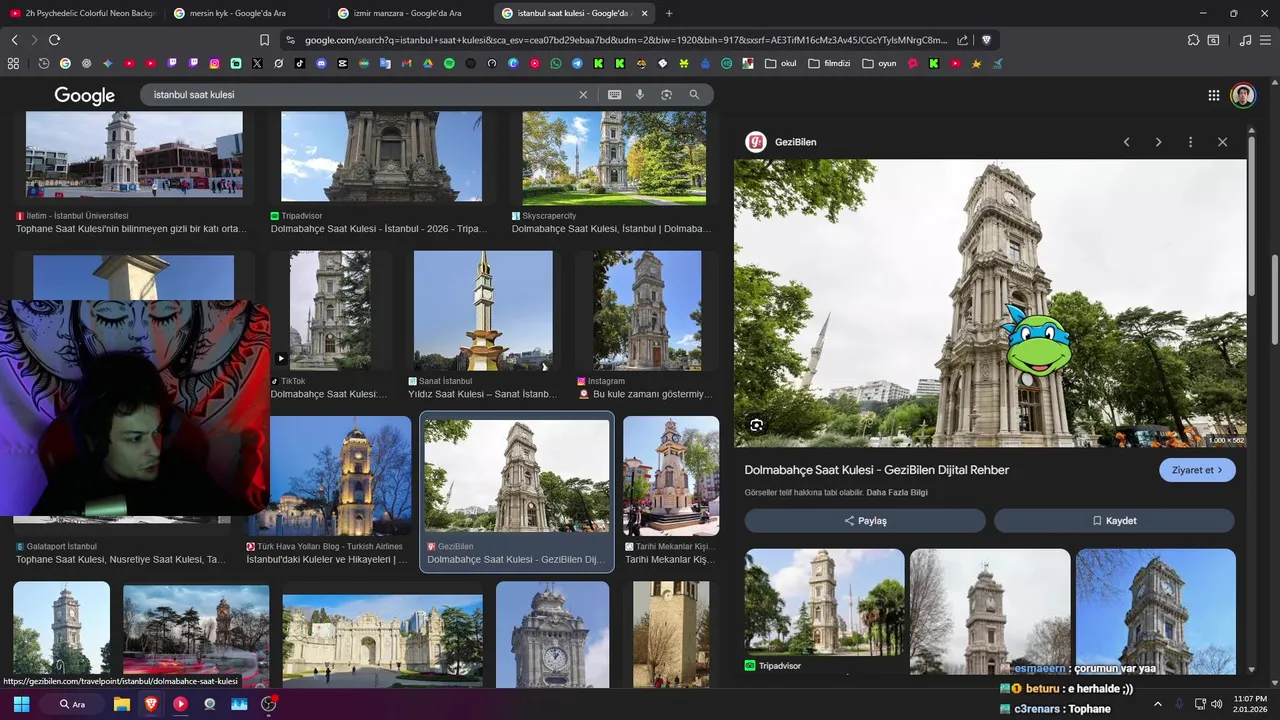Image resolution: width=1280 pixels, height=720 pixels.
Task: Bookmark this page via address bar icon
Action: pyautogui.click(x=264, y=40)
